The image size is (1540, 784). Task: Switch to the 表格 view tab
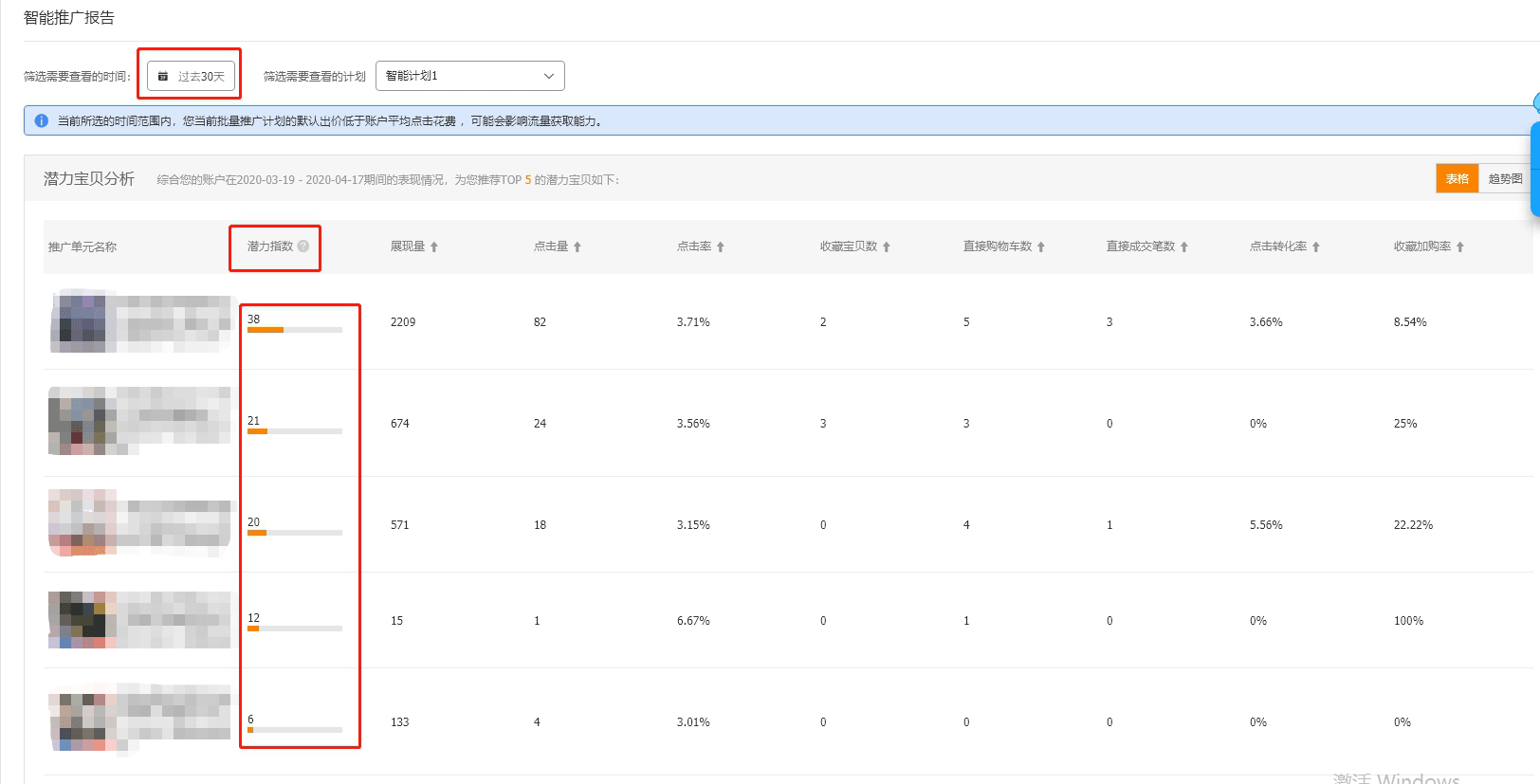pyautogui.click(x=1457, y=179)
